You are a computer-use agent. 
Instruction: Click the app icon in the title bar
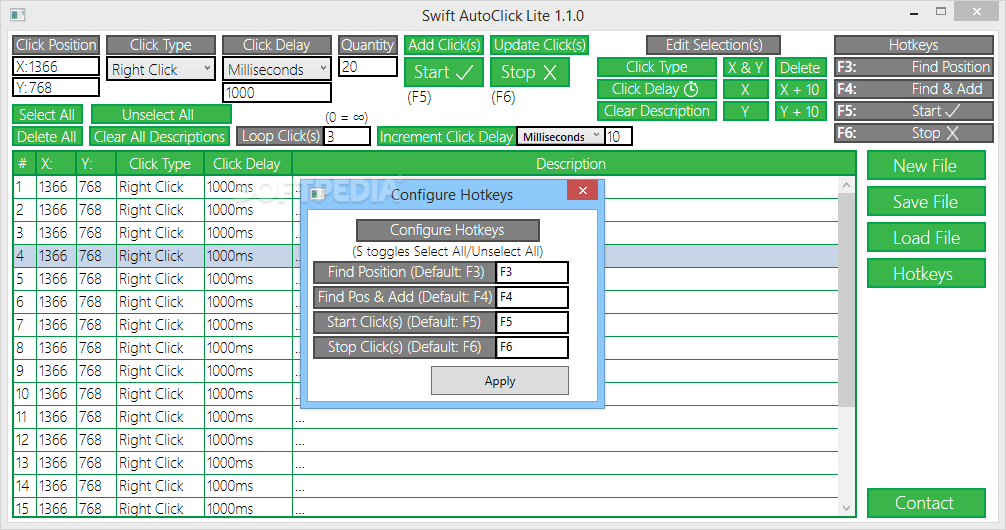point(17,14)
